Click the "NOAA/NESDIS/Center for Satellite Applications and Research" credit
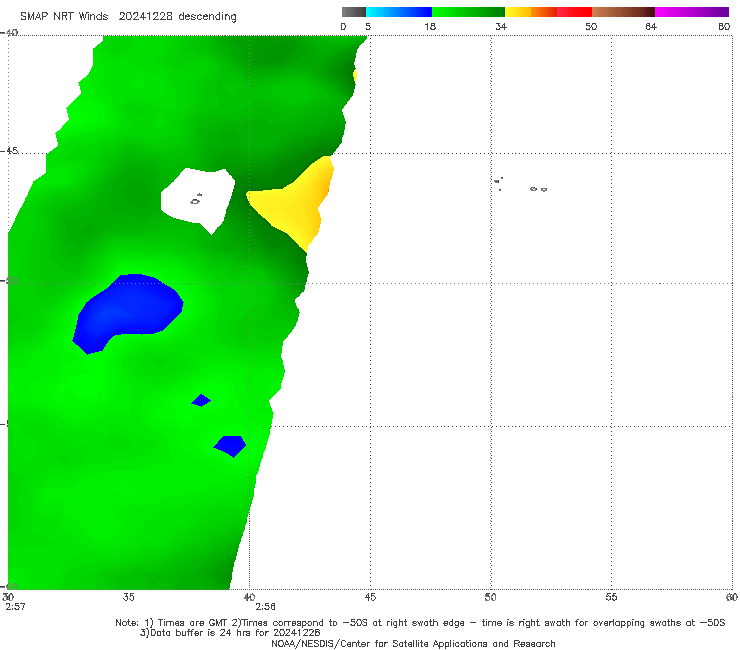 (x=413, y=643)
